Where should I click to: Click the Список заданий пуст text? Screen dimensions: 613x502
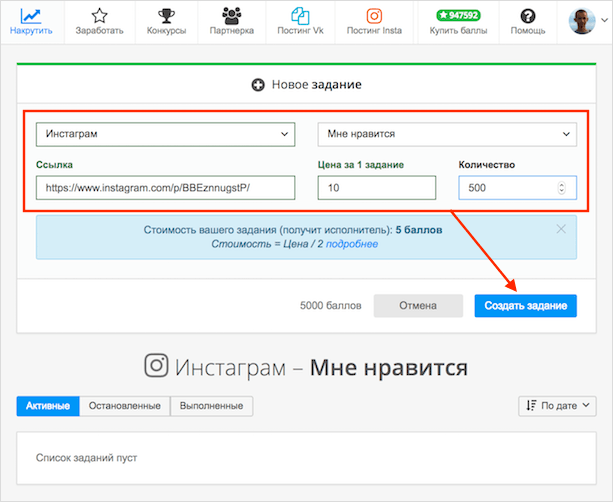(86, 458)
